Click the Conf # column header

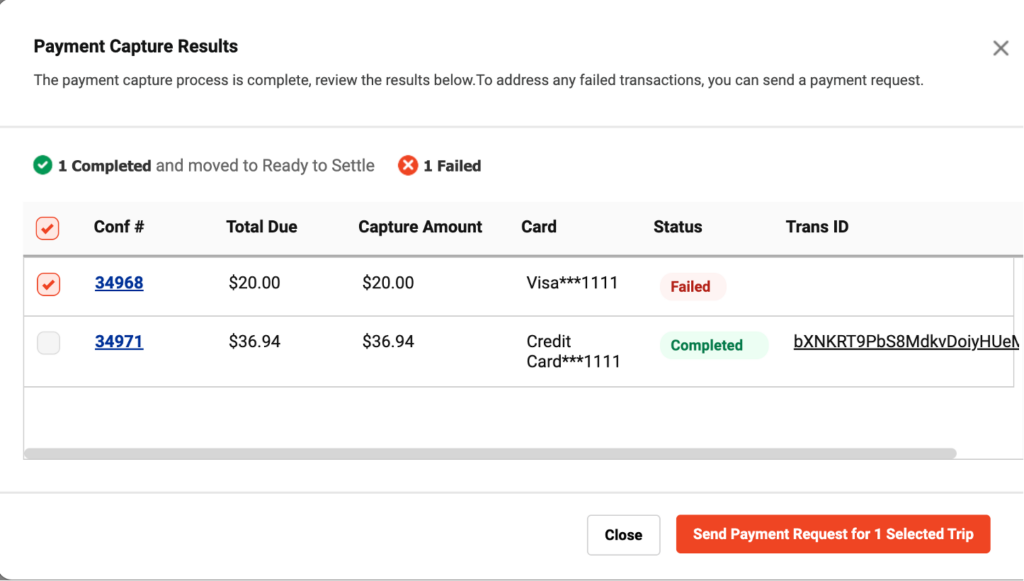(119, 227)
